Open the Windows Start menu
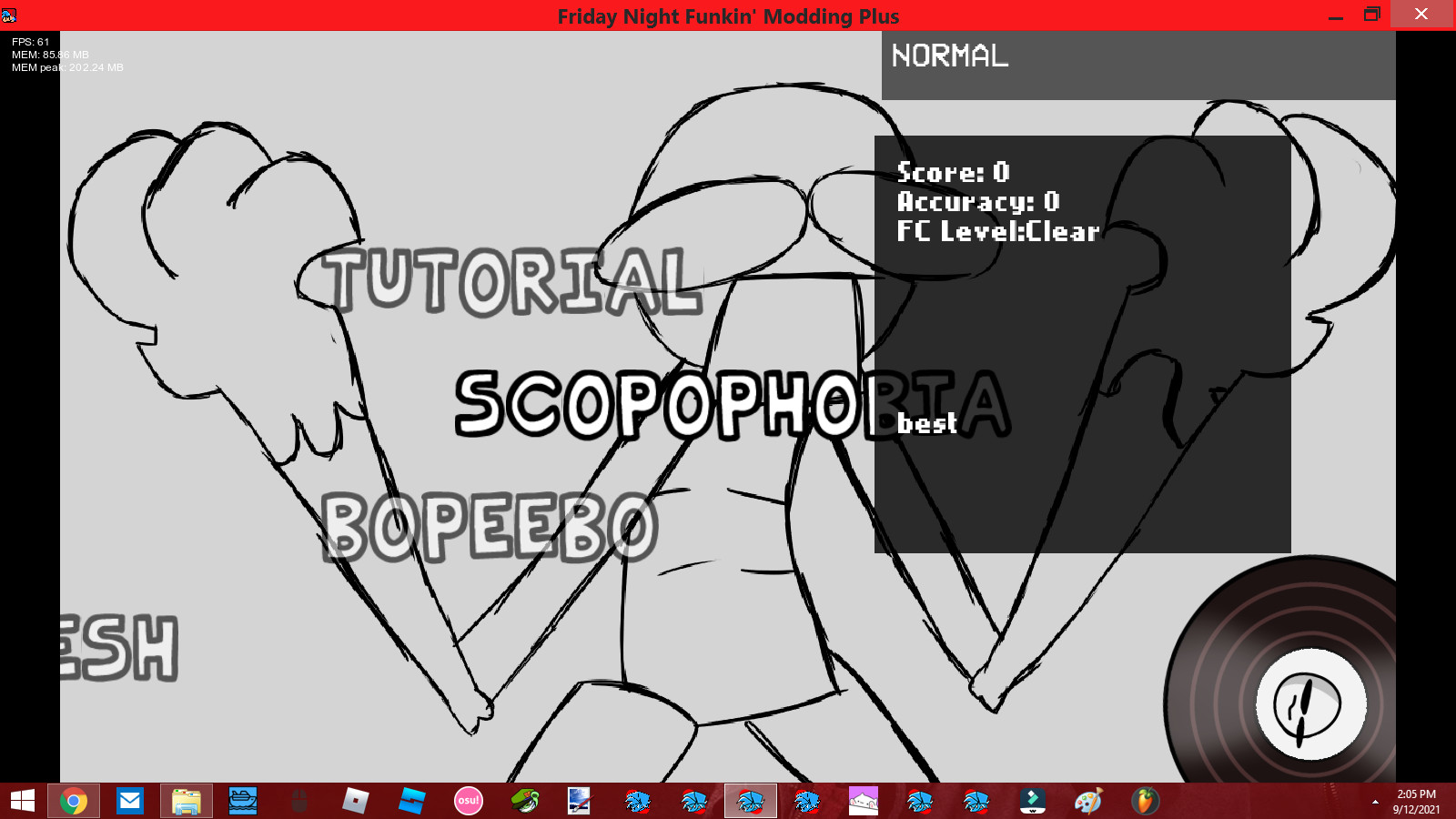1456x819 pixels. [x=23, y=801]
